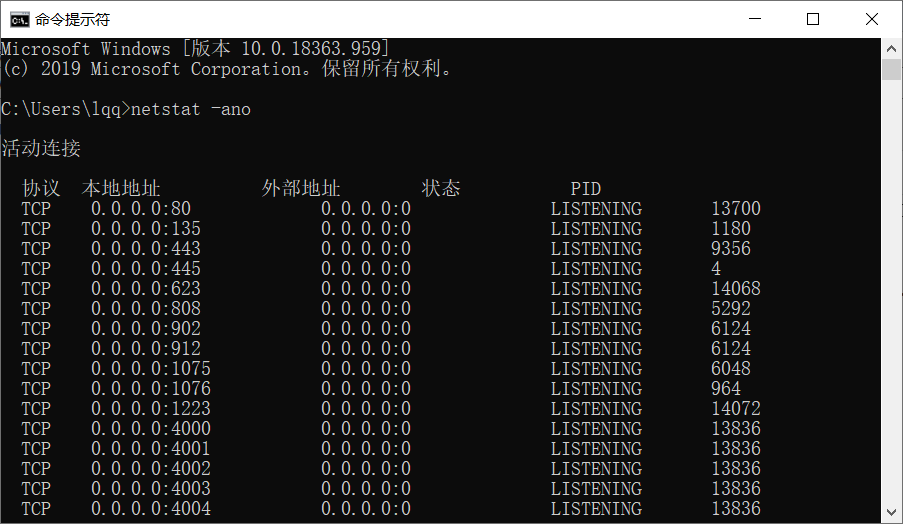Click the 协议 column header

[x=41, y=188]
